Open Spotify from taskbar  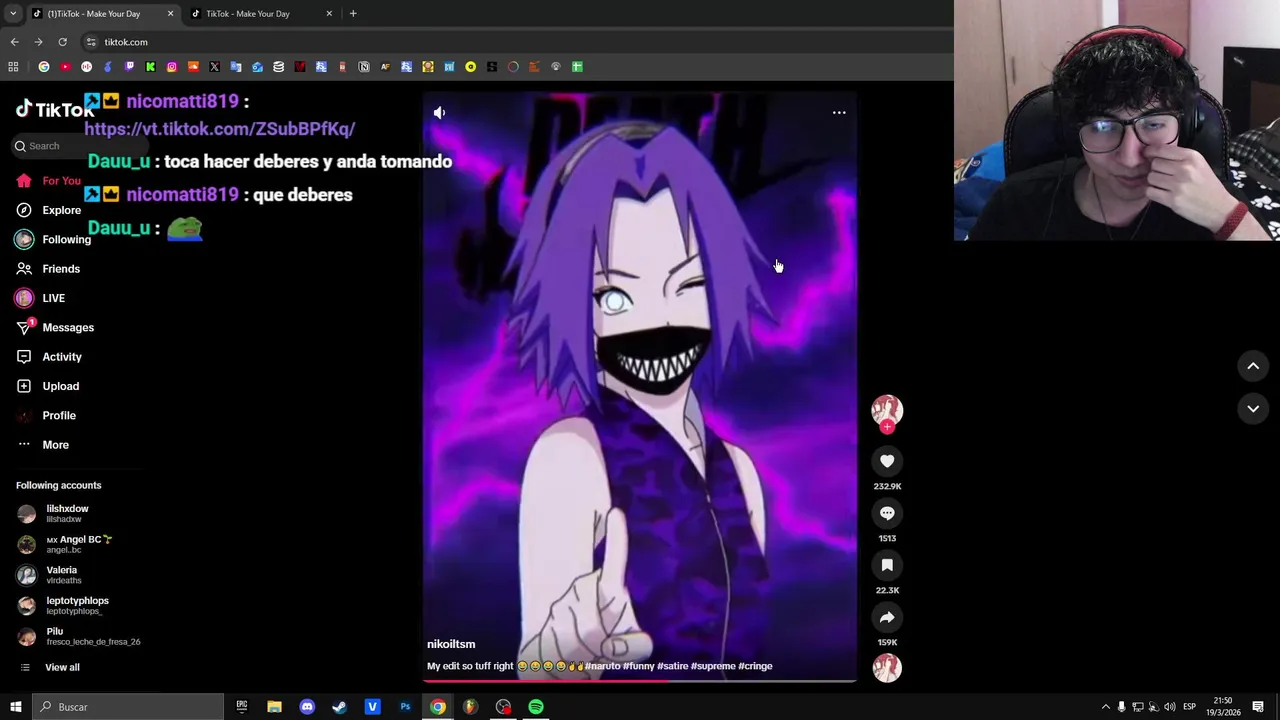pos(536,707)
